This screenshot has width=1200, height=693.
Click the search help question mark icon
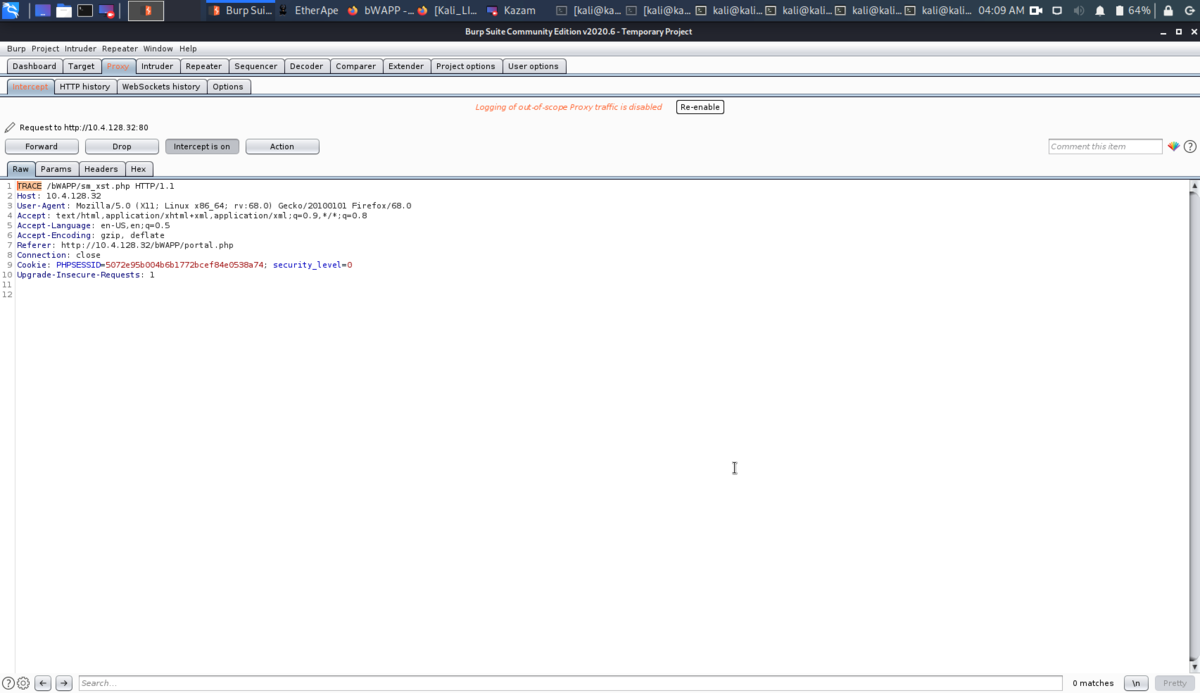point(9,683)
